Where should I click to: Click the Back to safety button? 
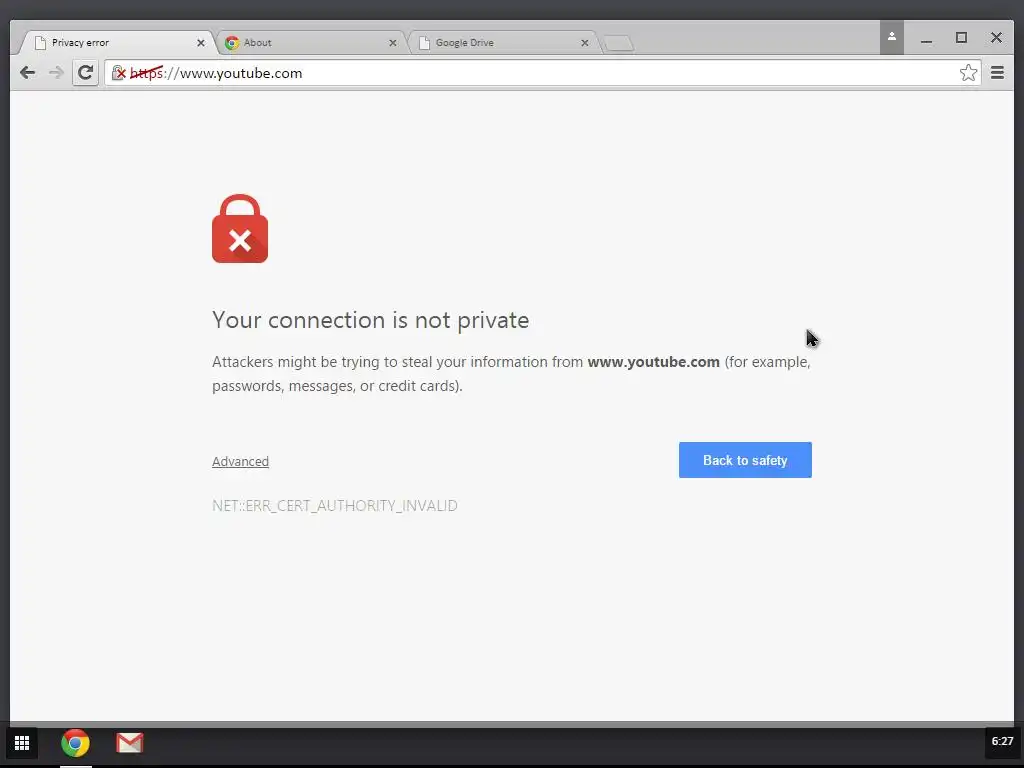(745, 460)
